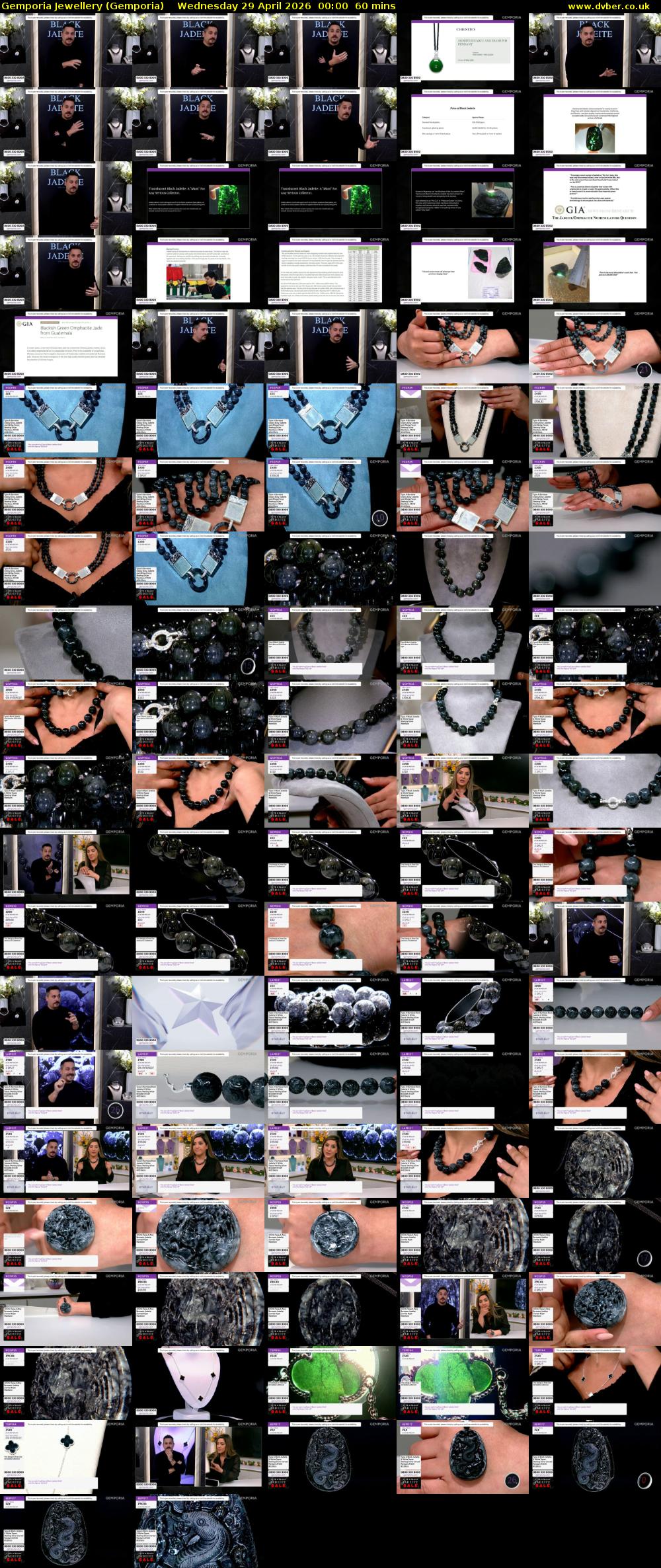Screen dimensions: 661x1568
Task: Select necklace-in-hands thumbnail with '21' countdown badge
Action: click(x=595, y=346)
